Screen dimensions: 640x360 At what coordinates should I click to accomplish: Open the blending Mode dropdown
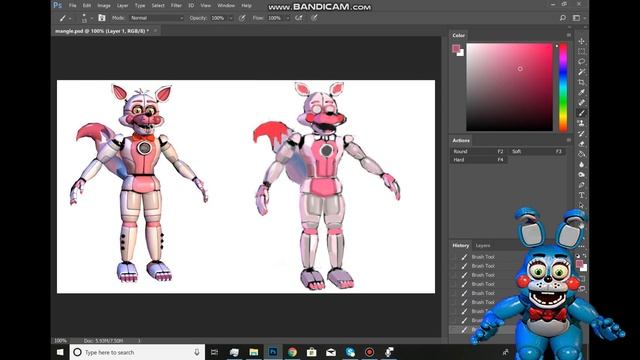click(x=157, y=18)
